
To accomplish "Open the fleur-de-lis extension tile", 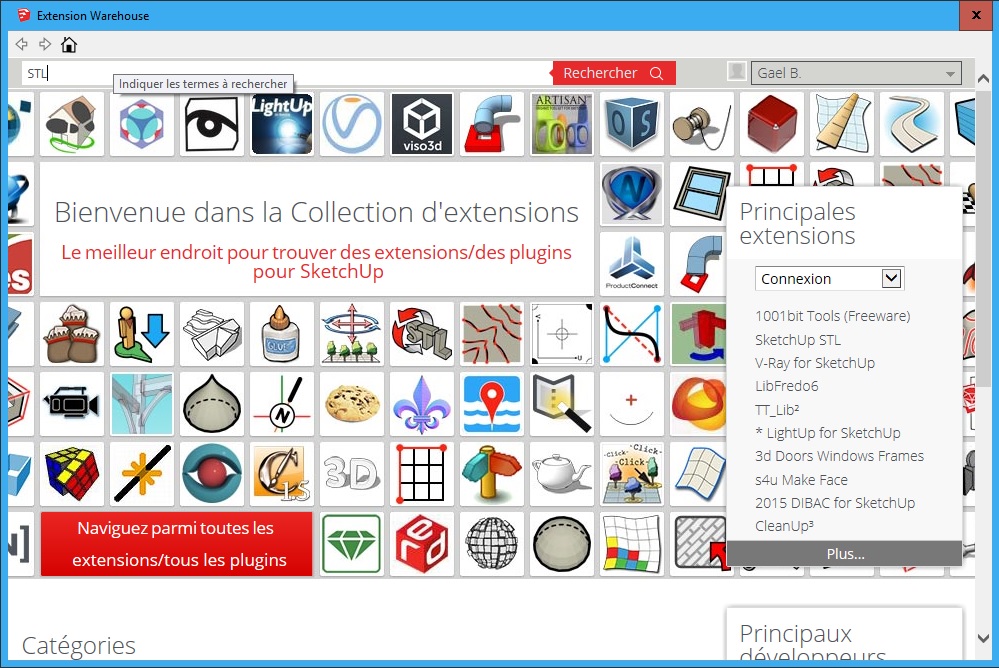I will (x=422, y=404).
